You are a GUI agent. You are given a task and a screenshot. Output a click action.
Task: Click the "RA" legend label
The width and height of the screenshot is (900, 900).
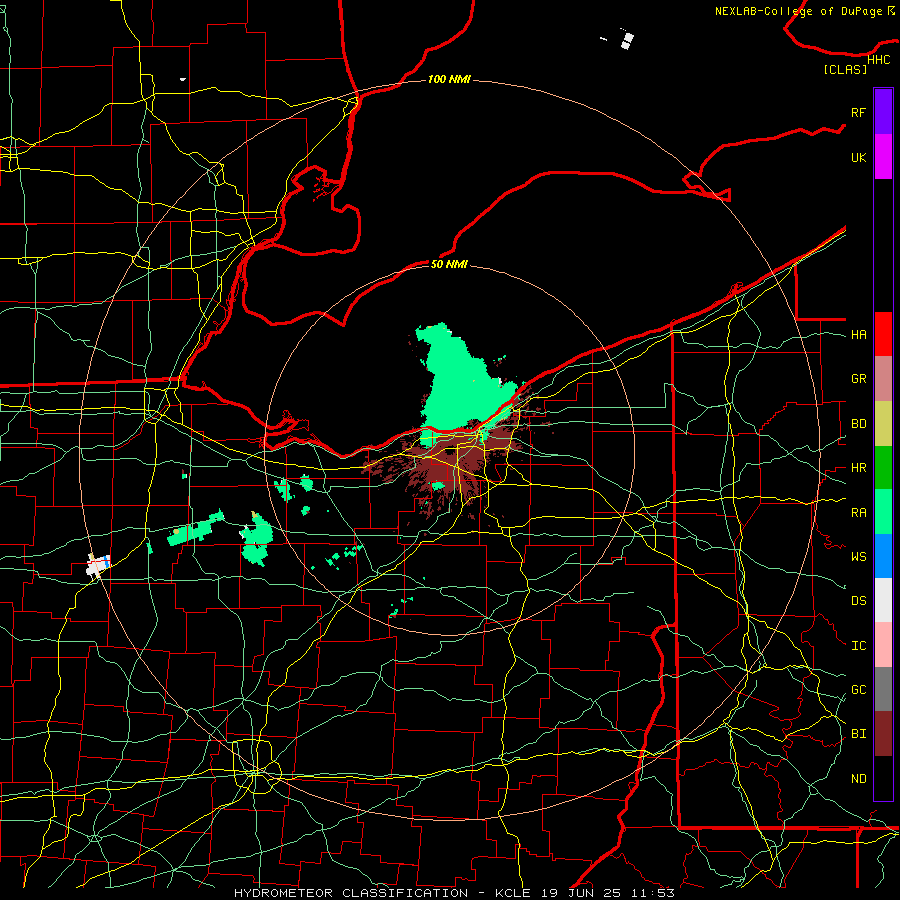858,512
